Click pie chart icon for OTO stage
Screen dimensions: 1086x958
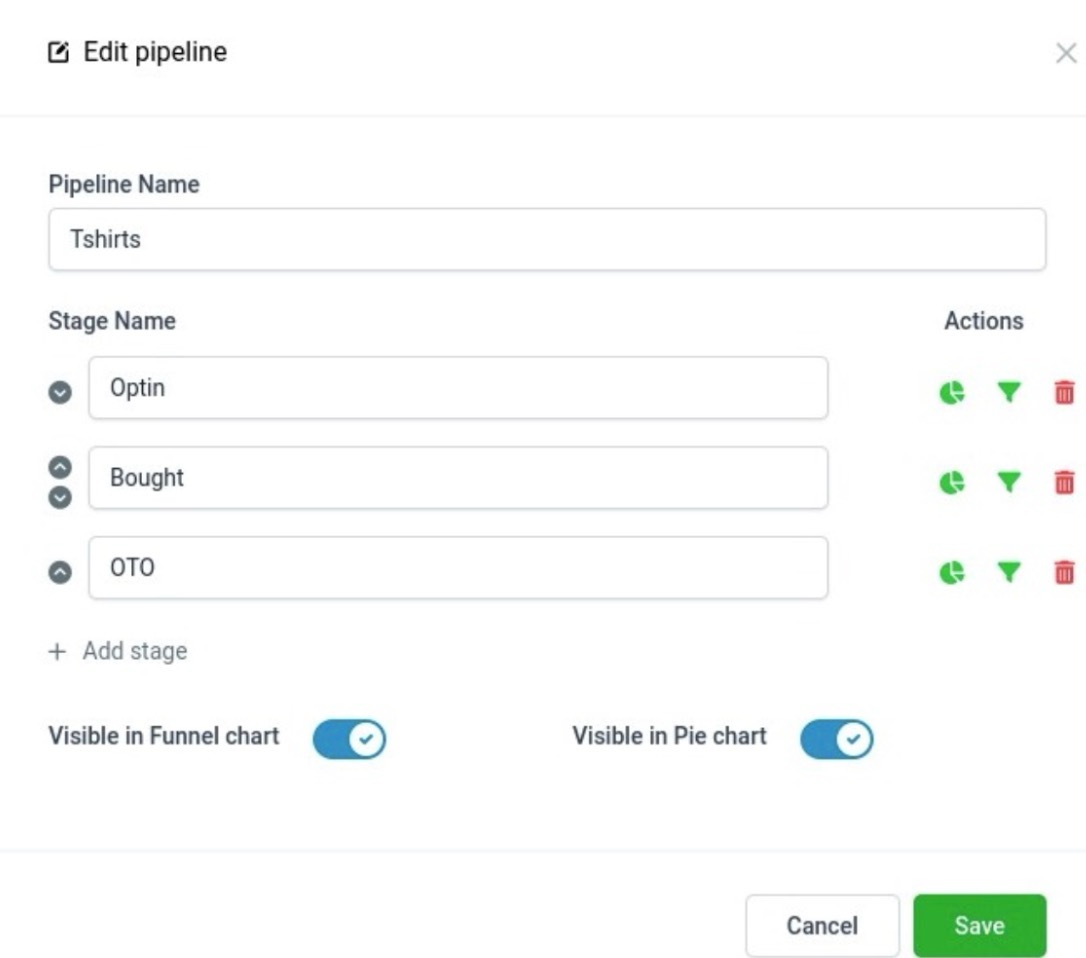[x=951, y=572]
